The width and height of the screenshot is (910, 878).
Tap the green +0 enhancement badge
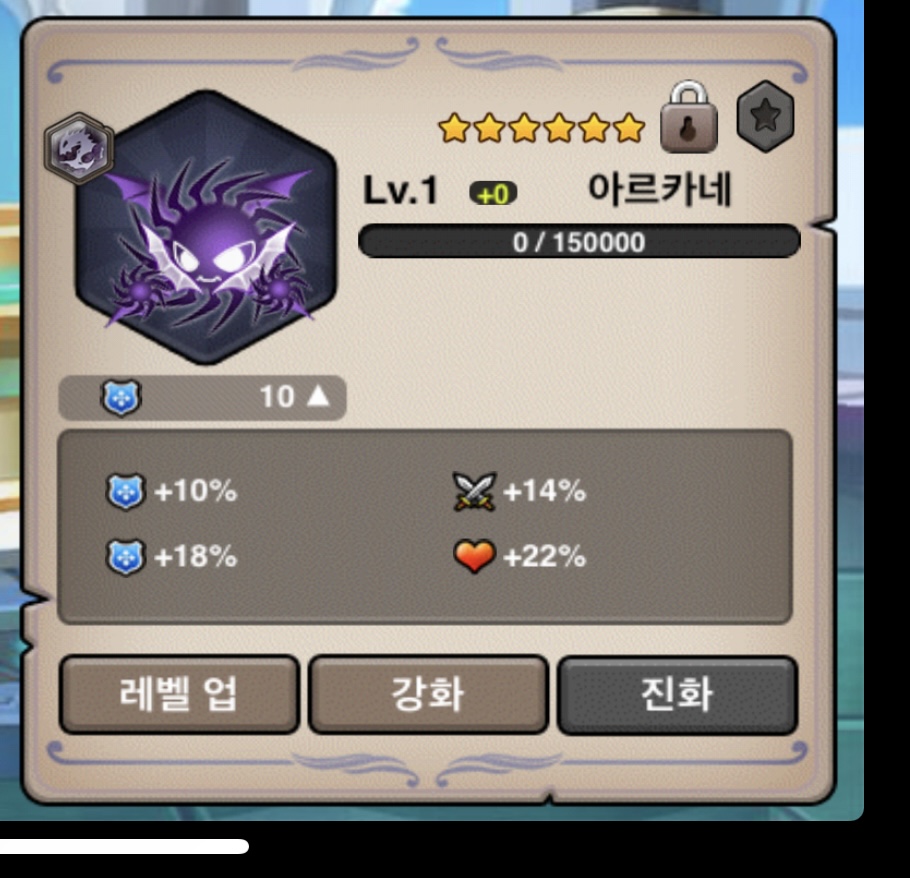coord(493,194)
